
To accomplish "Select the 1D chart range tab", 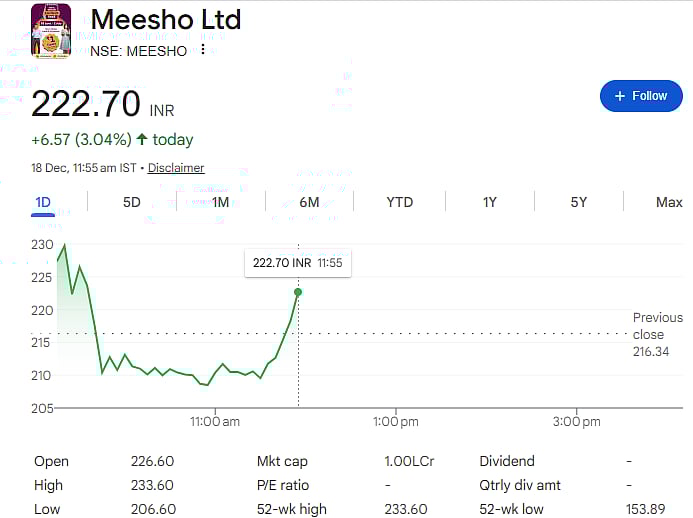I will [x=43, y=202].
